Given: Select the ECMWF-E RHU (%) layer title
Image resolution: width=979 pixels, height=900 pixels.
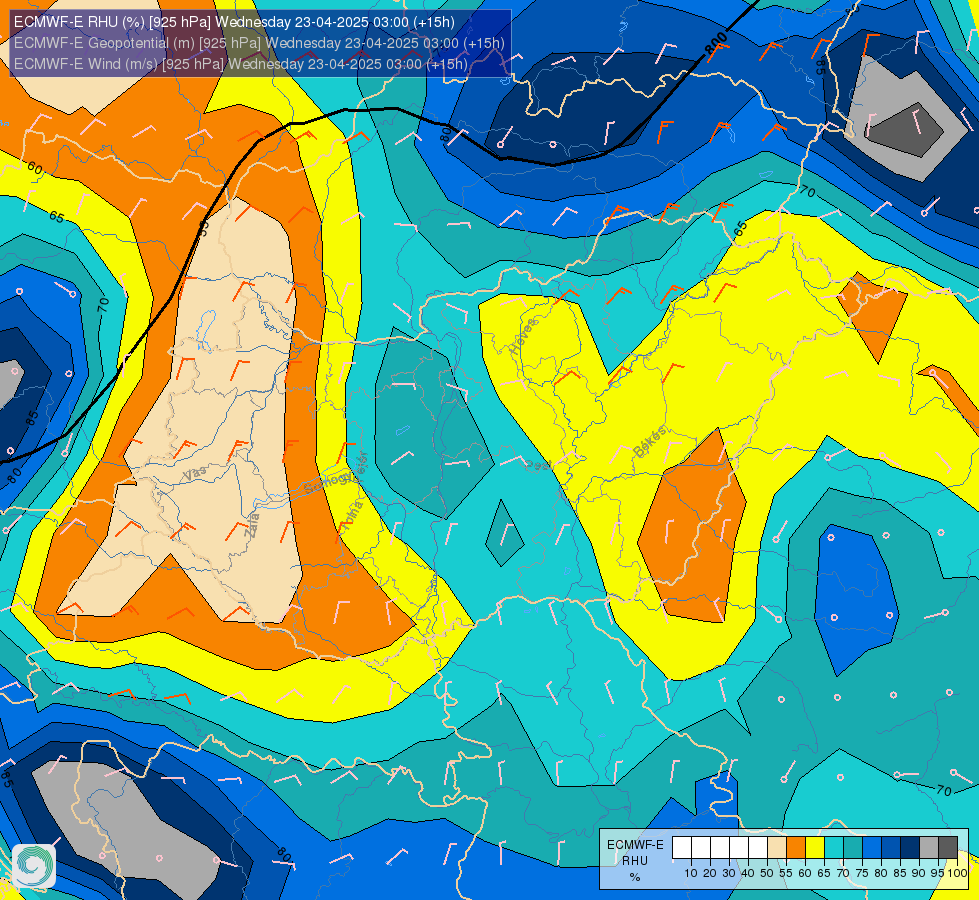Looking at the screenshot, I should pos(234,22).
